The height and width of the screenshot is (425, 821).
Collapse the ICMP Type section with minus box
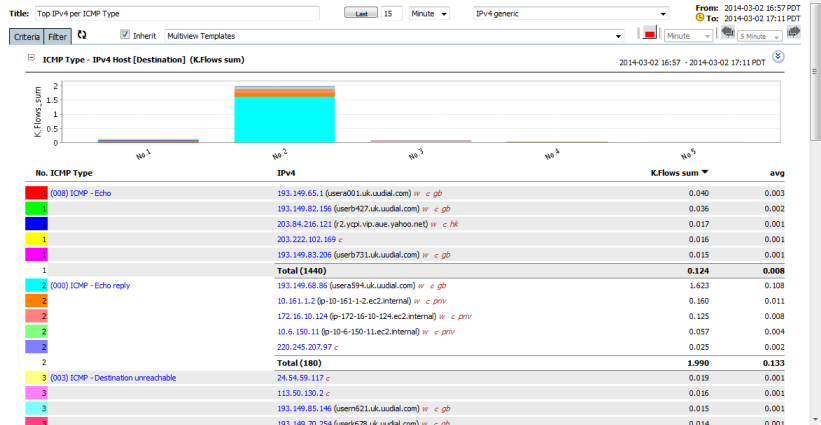pyautogui.click(x=31, y=59)
